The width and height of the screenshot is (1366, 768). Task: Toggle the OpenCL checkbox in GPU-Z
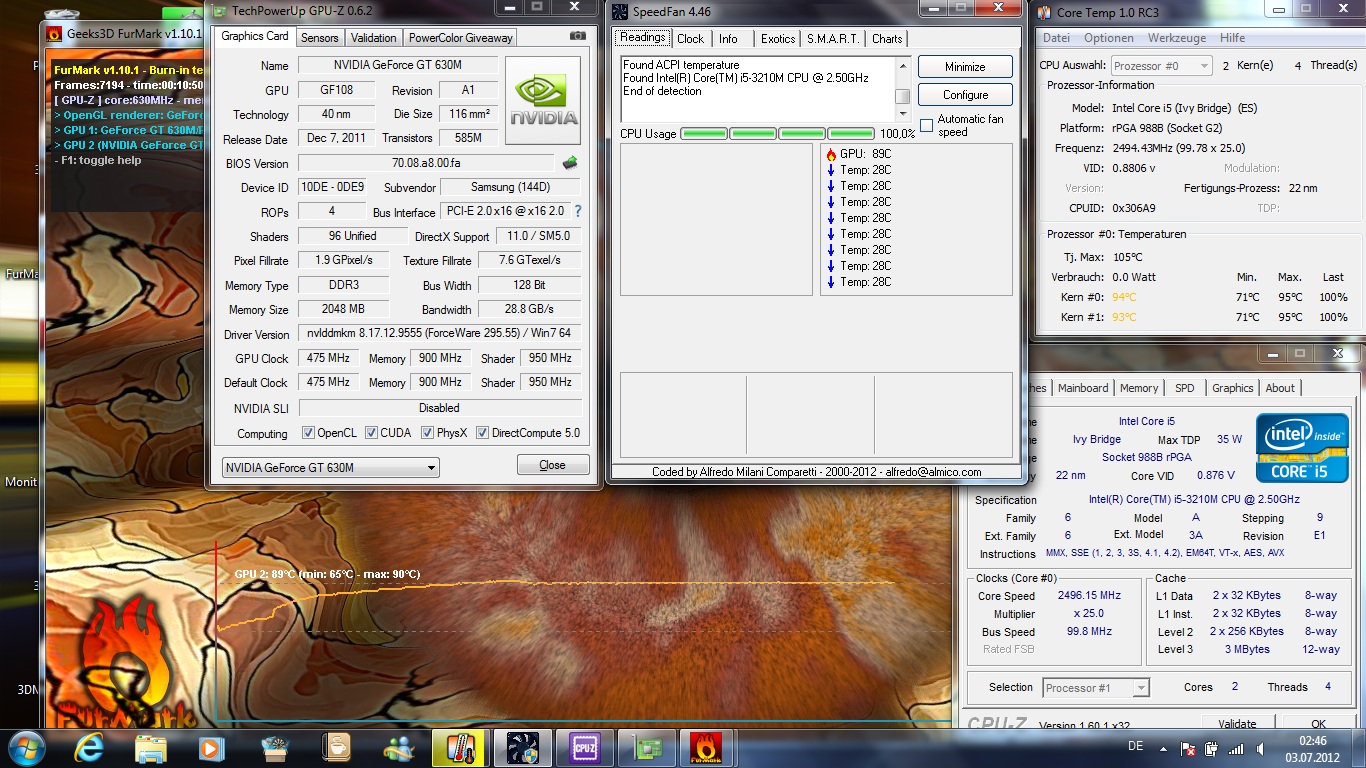pos(308,433)
